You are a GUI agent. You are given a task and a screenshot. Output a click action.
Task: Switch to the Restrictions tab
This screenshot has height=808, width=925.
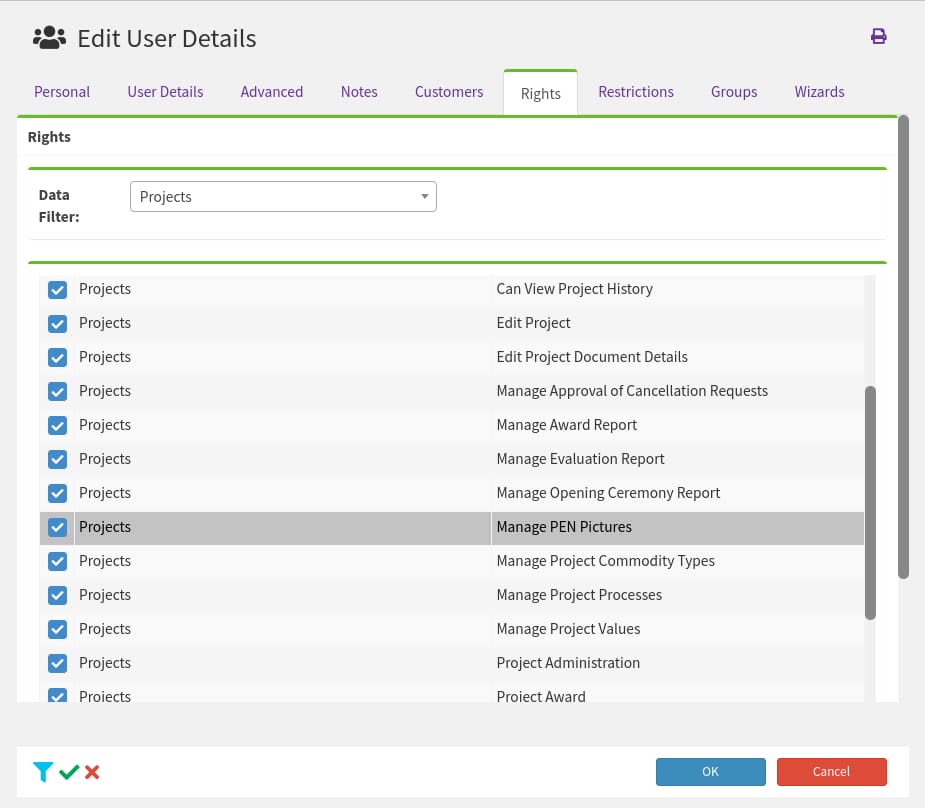[635, 92]
